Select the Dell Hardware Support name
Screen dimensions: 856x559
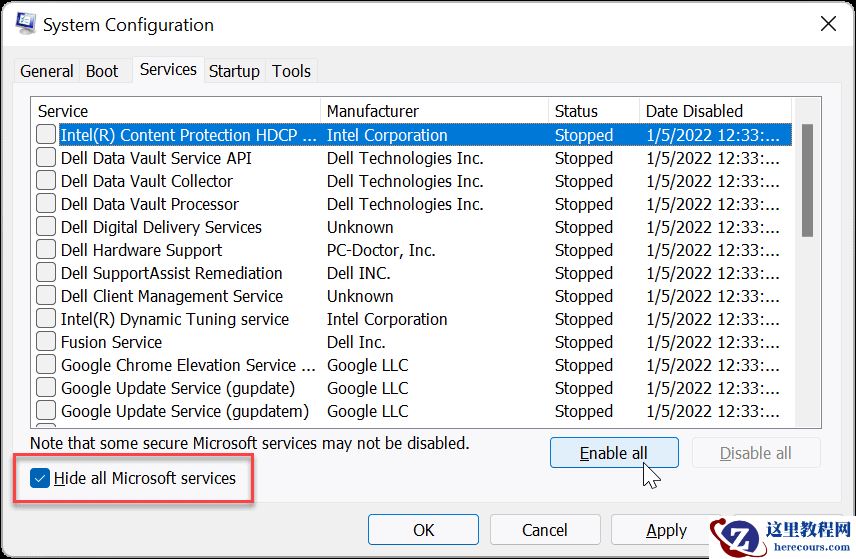(x=141, y=249)
